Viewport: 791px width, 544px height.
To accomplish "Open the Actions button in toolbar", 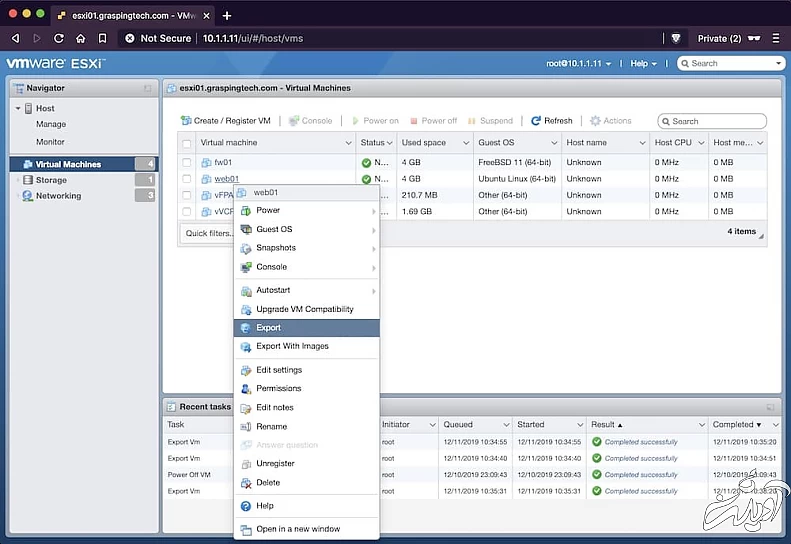I will point(610,121).
